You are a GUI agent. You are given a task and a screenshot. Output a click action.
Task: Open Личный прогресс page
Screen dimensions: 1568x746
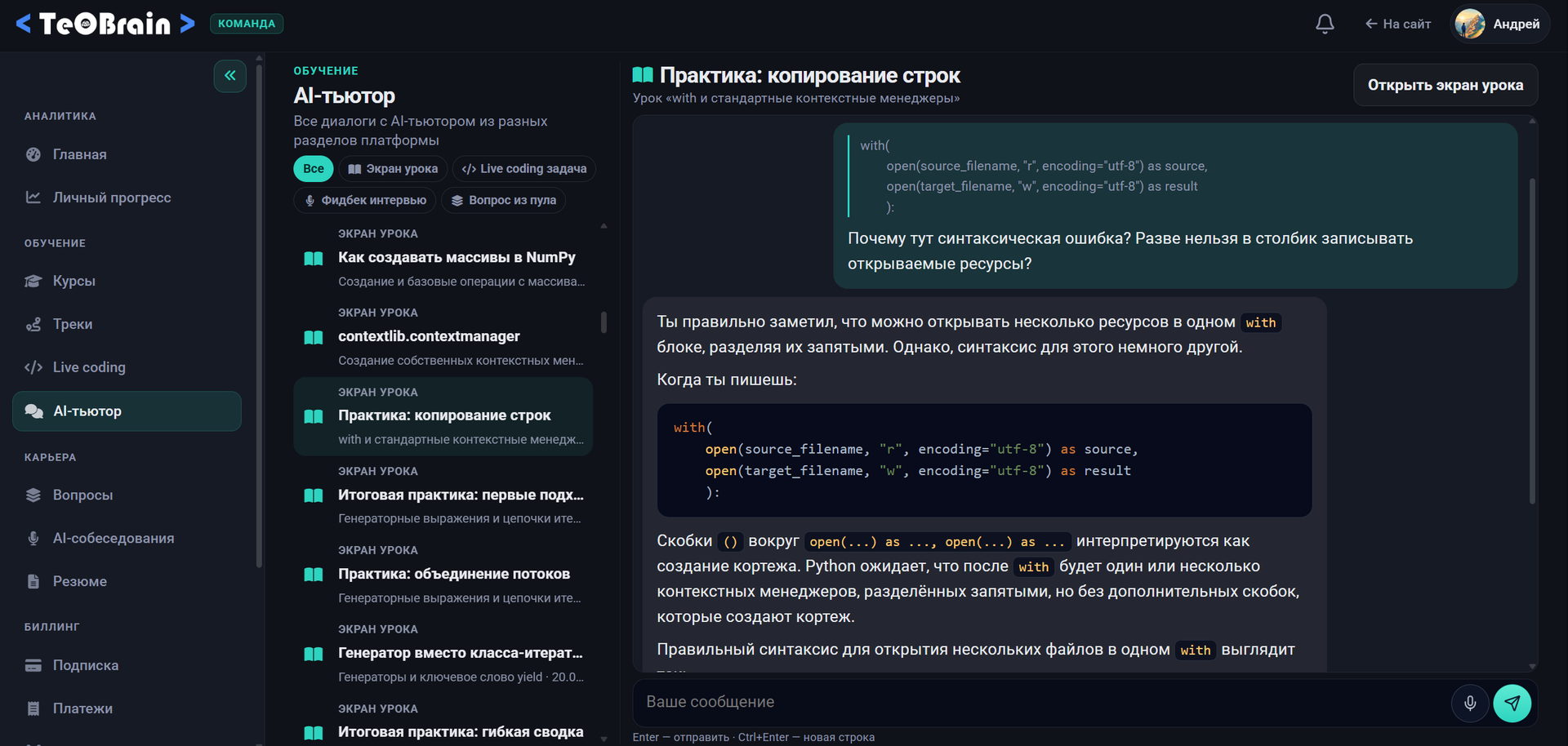127,198
